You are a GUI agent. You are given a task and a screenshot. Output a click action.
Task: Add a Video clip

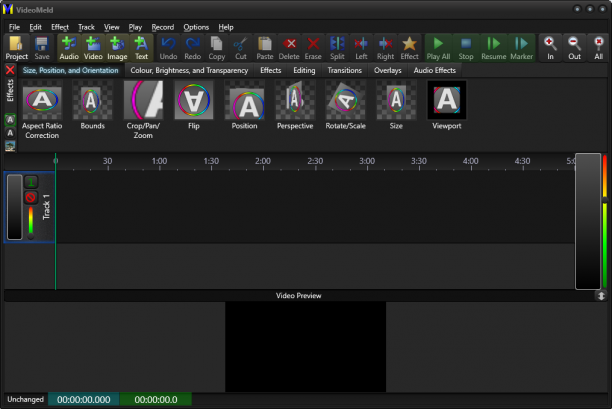(x=93, y=48)
